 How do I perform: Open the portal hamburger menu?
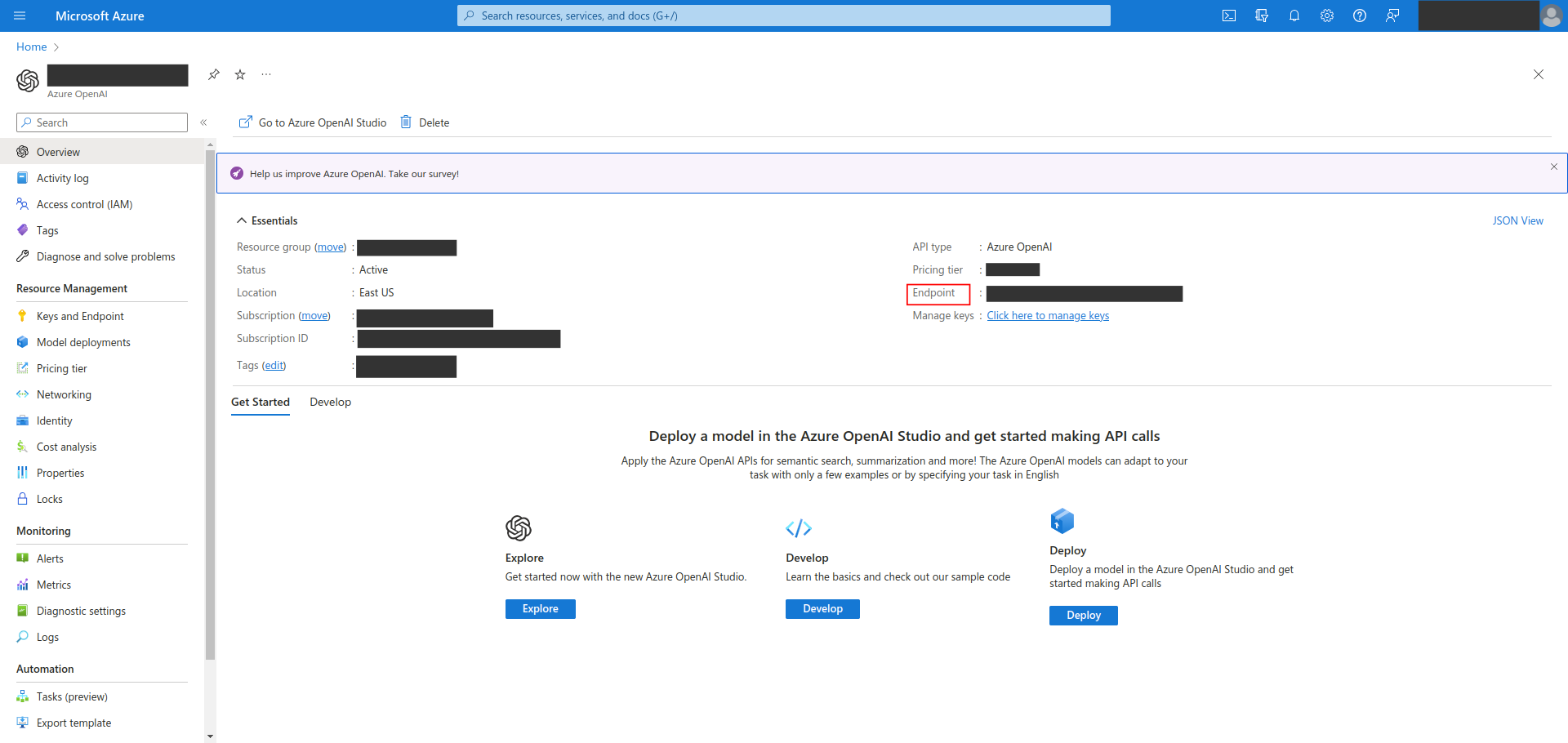coord(20,16)
